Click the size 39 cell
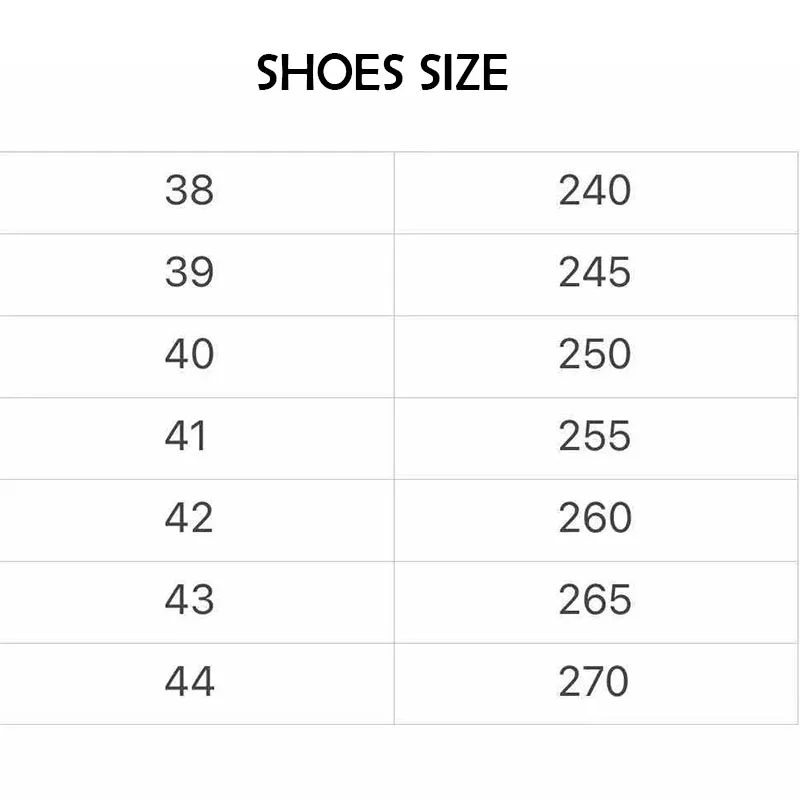The height and width of the screenshot is (800, 800). pos(189,272)
